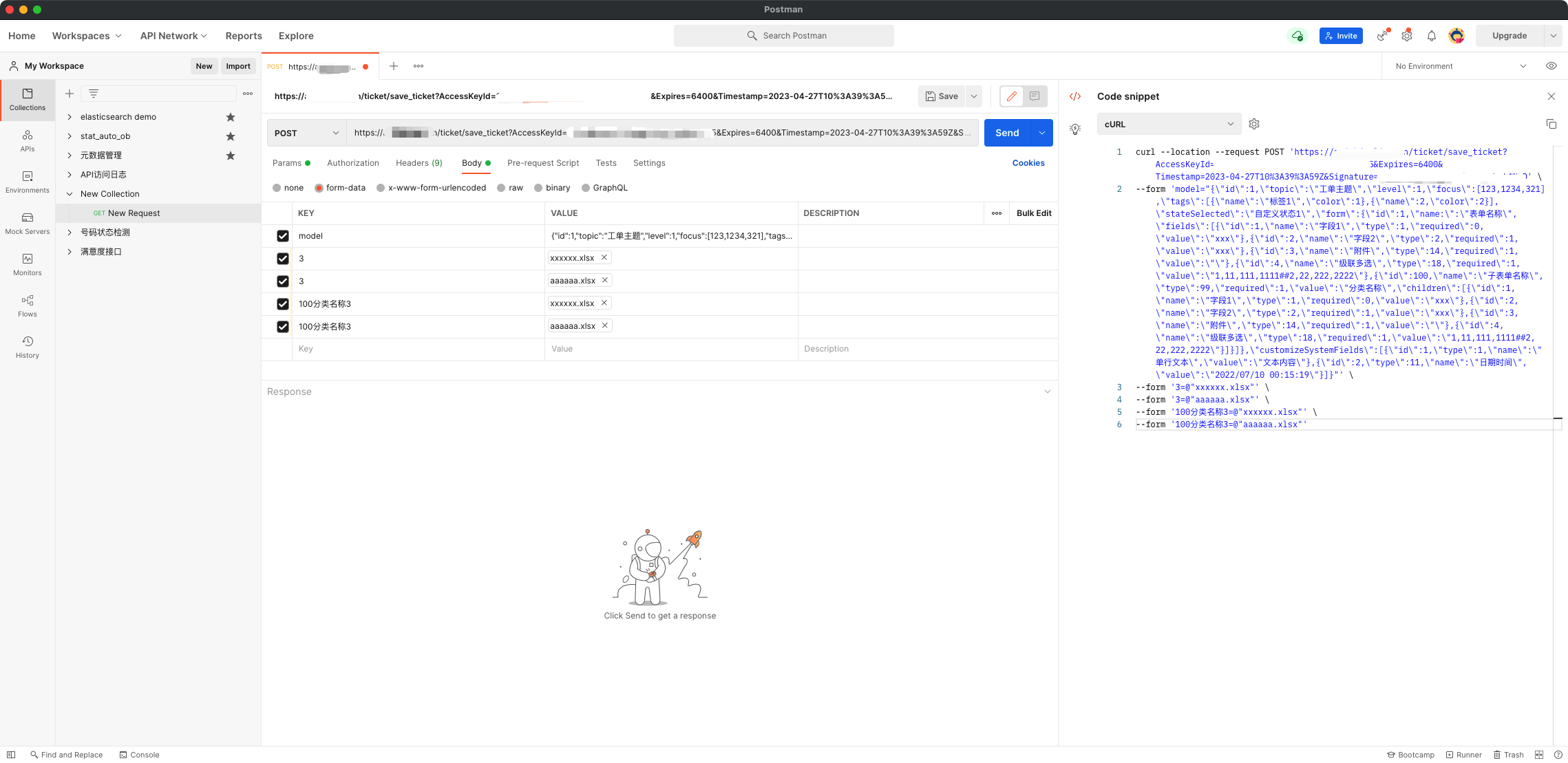
Task: Open collections more options ellipsis
Action: tap(248, 94)
